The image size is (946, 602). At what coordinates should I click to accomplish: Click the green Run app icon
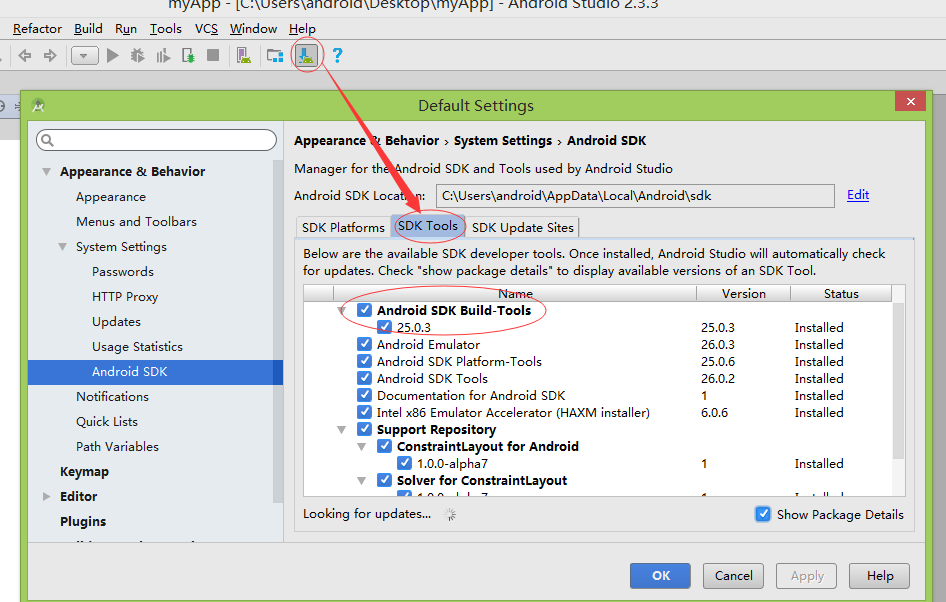[112, 55]
